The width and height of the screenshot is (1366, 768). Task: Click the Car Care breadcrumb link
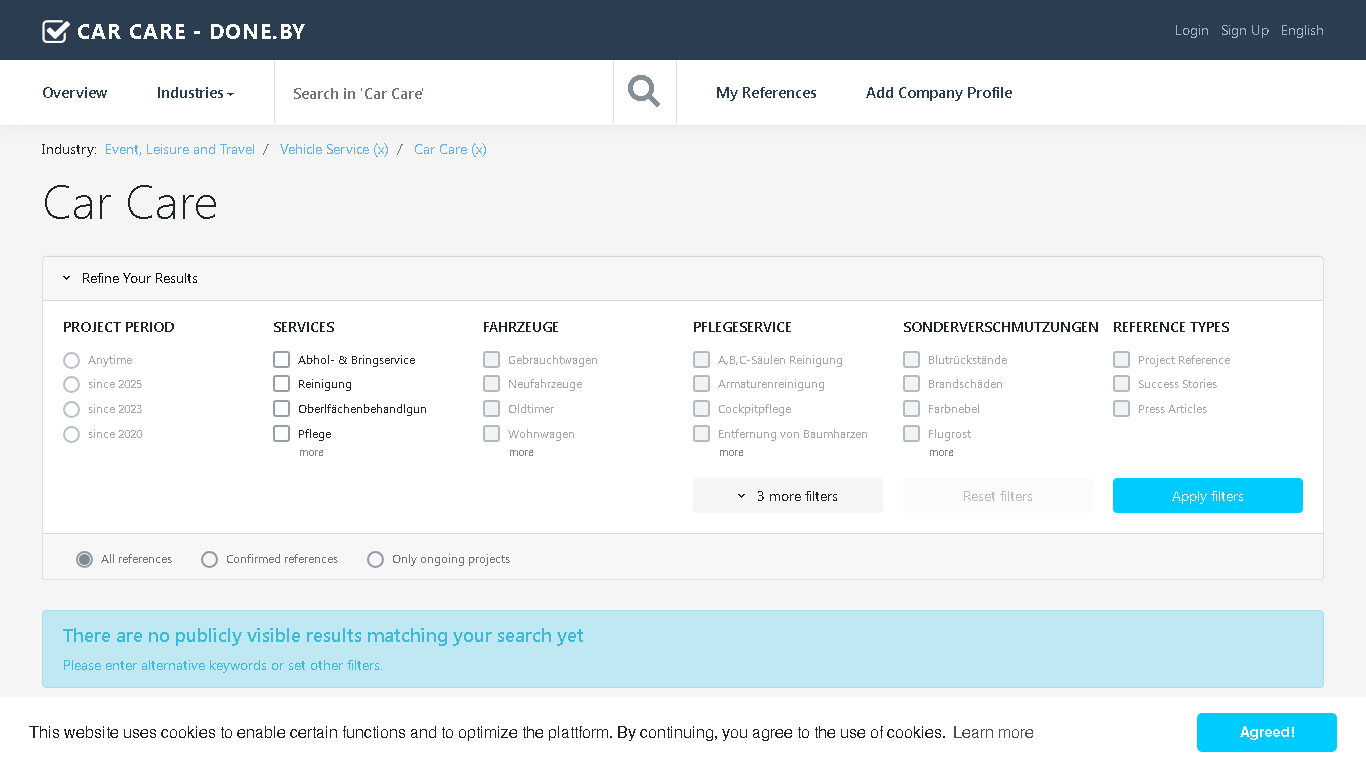[450, 149]
